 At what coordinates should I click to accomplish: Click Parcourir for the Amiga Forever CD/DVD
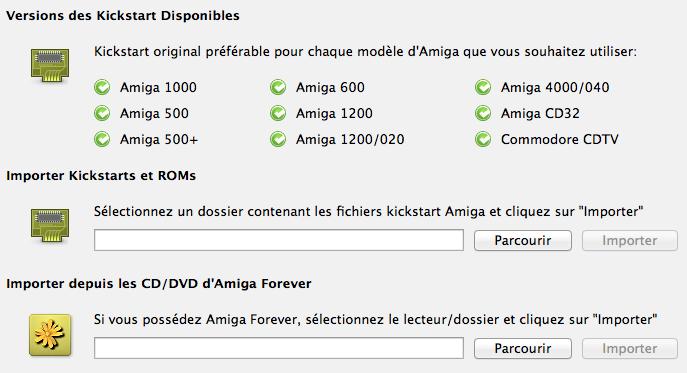(523, 348)
